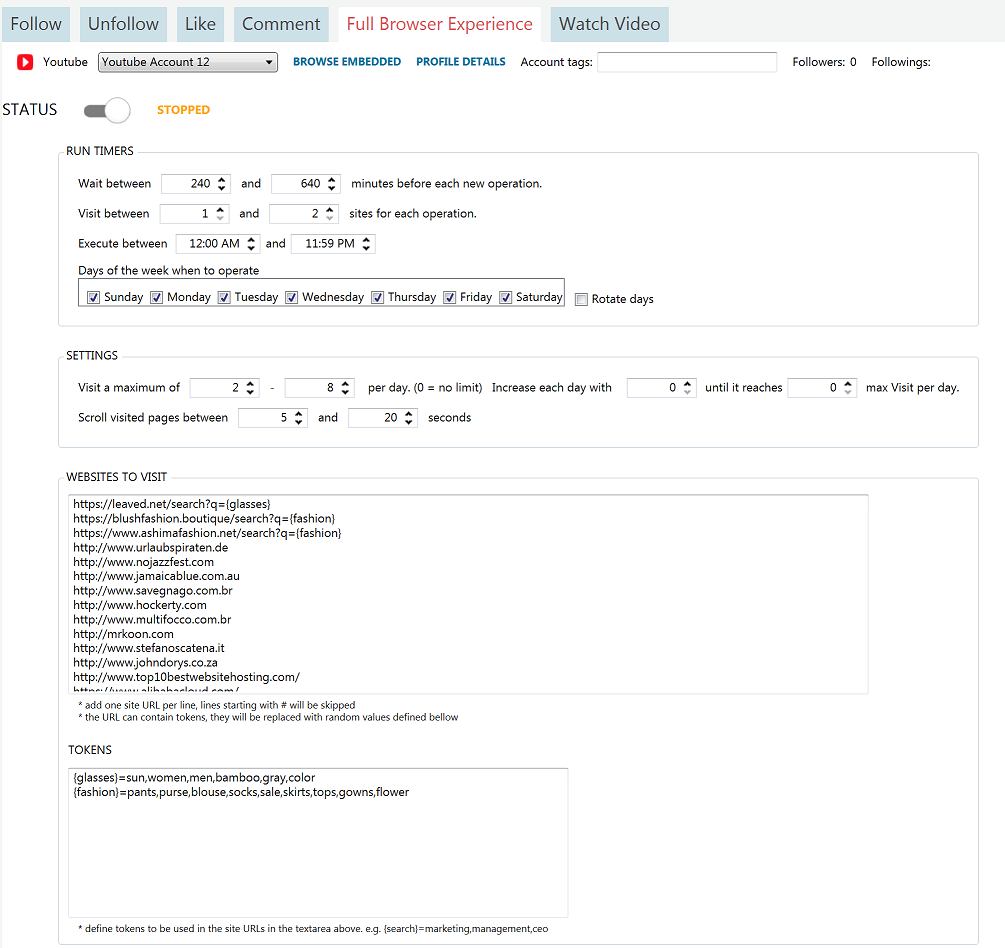
Task: Click the http://www.stefanoscatena.it line
Action: pos(149,648)
